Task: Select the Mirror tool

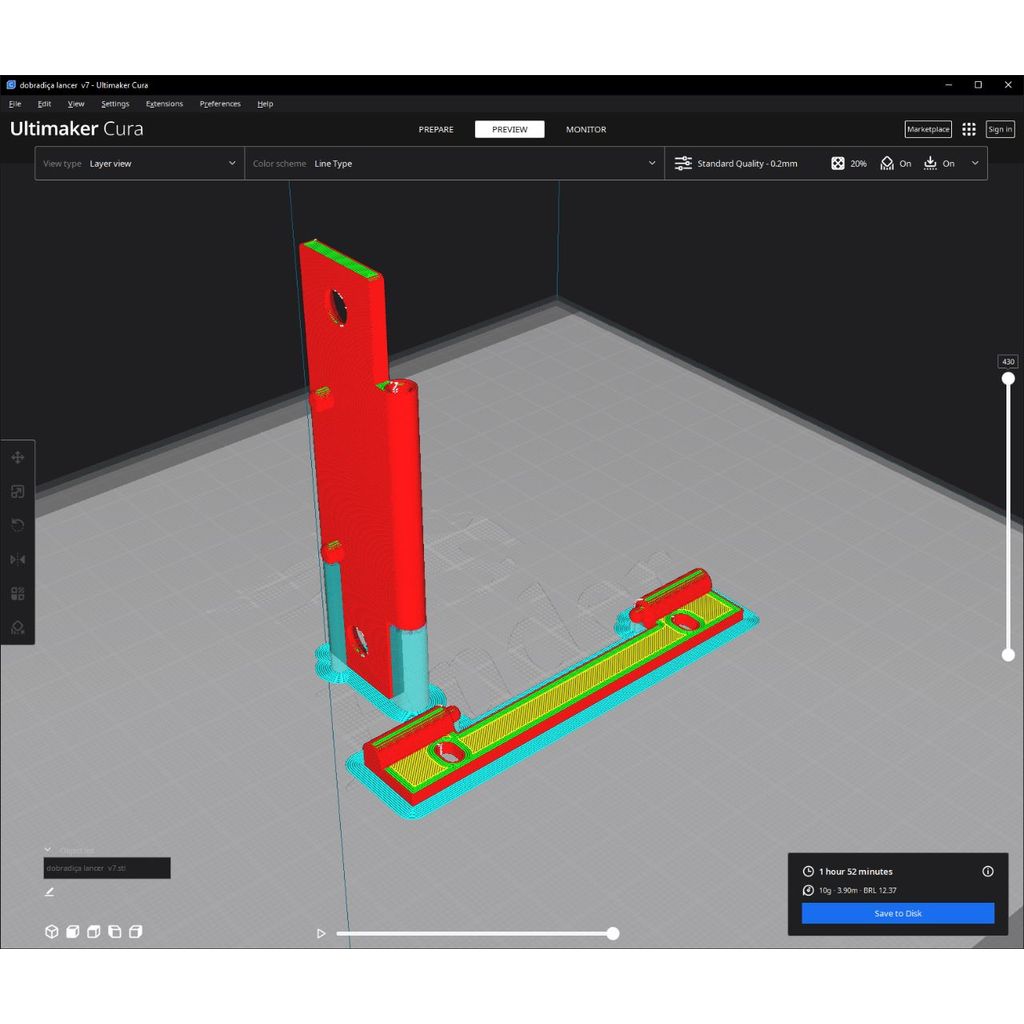Action: click(x=17, y=559)
